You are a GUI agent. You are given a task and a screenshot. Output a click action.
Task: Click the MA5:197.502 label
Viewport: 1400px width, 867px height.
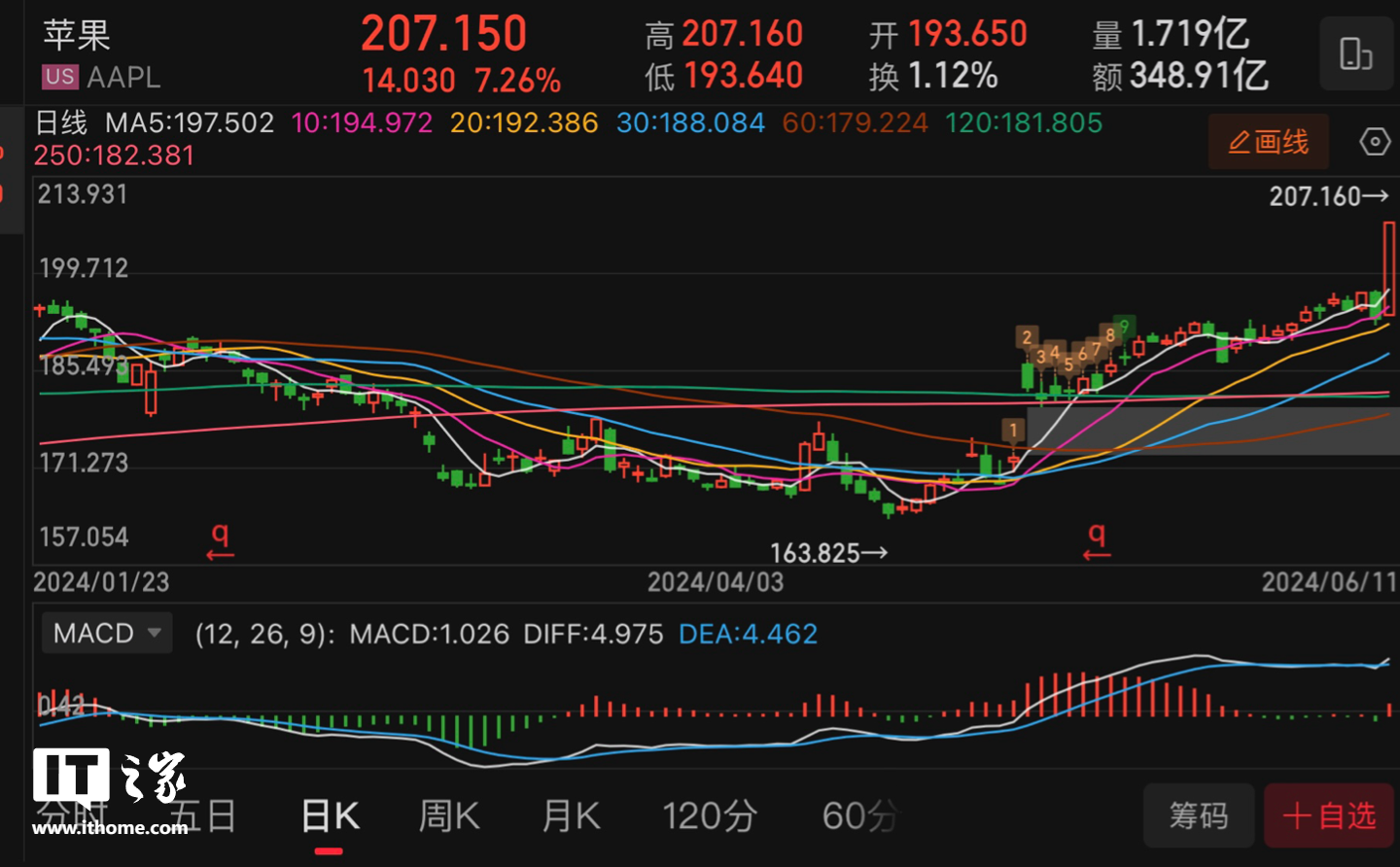pos(190,123)
